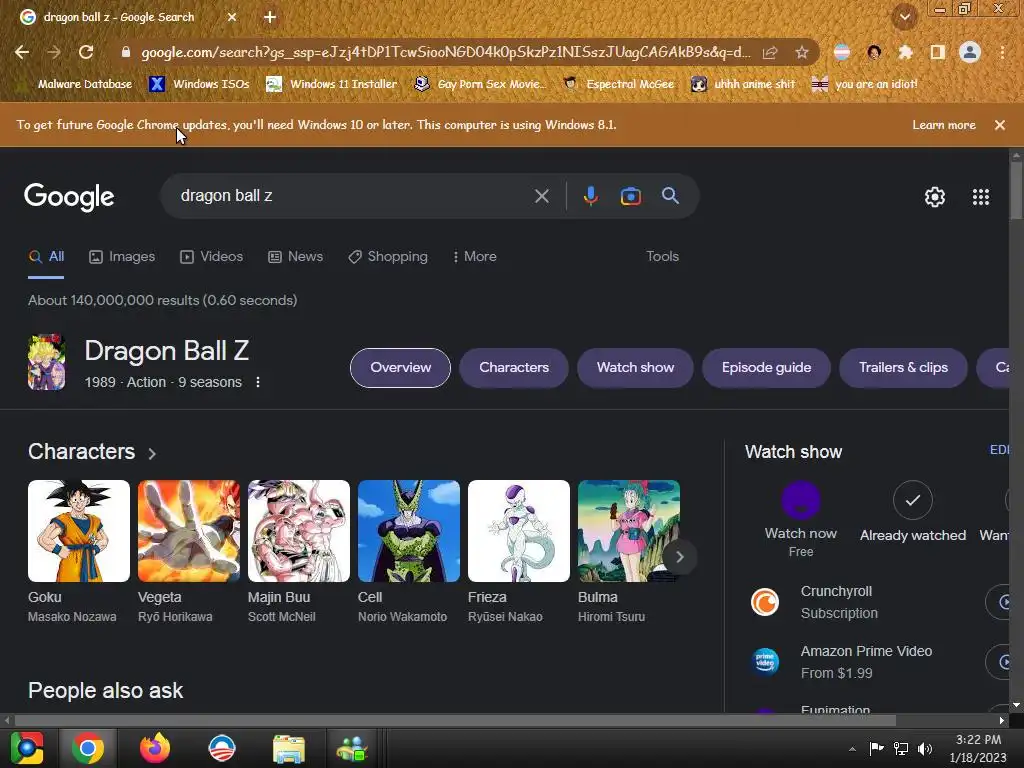Show hidden system tray icons
Screen dimensions: 1024x768
point(852,749)
